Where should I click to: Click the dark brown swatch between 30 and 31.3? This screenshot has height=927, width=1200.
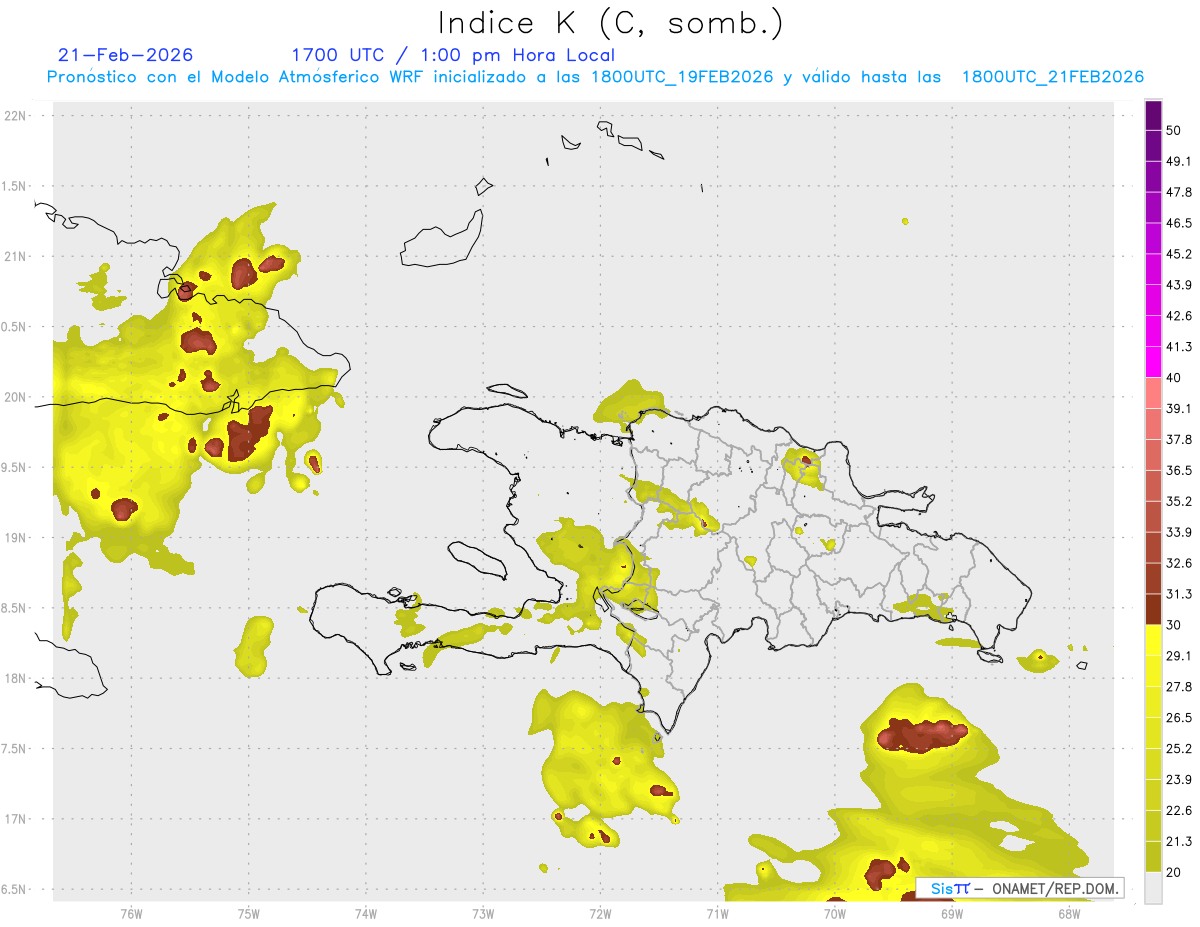[x=1153, y=609]
